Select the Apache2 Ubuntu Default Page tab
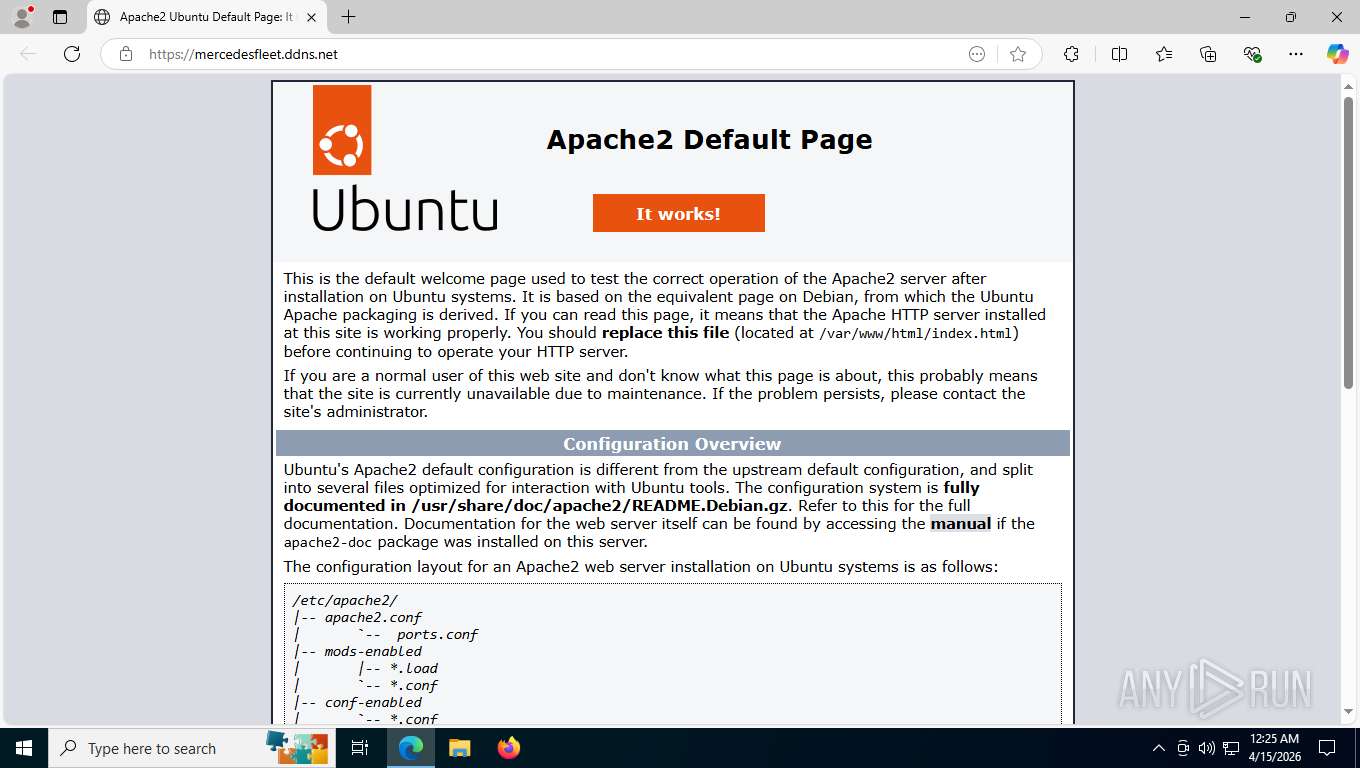Screen dimensions: 1360x768 (207, 17)
